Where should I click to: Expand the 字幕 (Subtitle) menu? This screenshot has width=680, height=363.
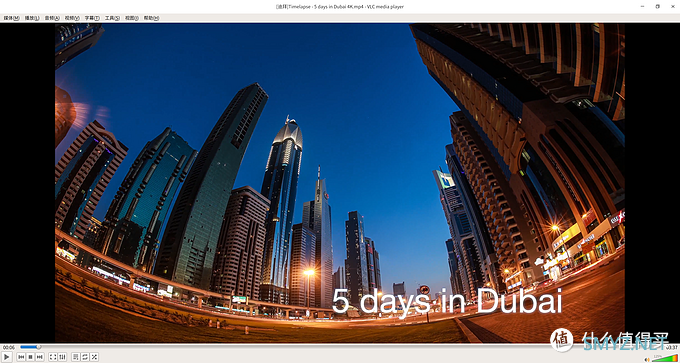click(x=92, y=18)
